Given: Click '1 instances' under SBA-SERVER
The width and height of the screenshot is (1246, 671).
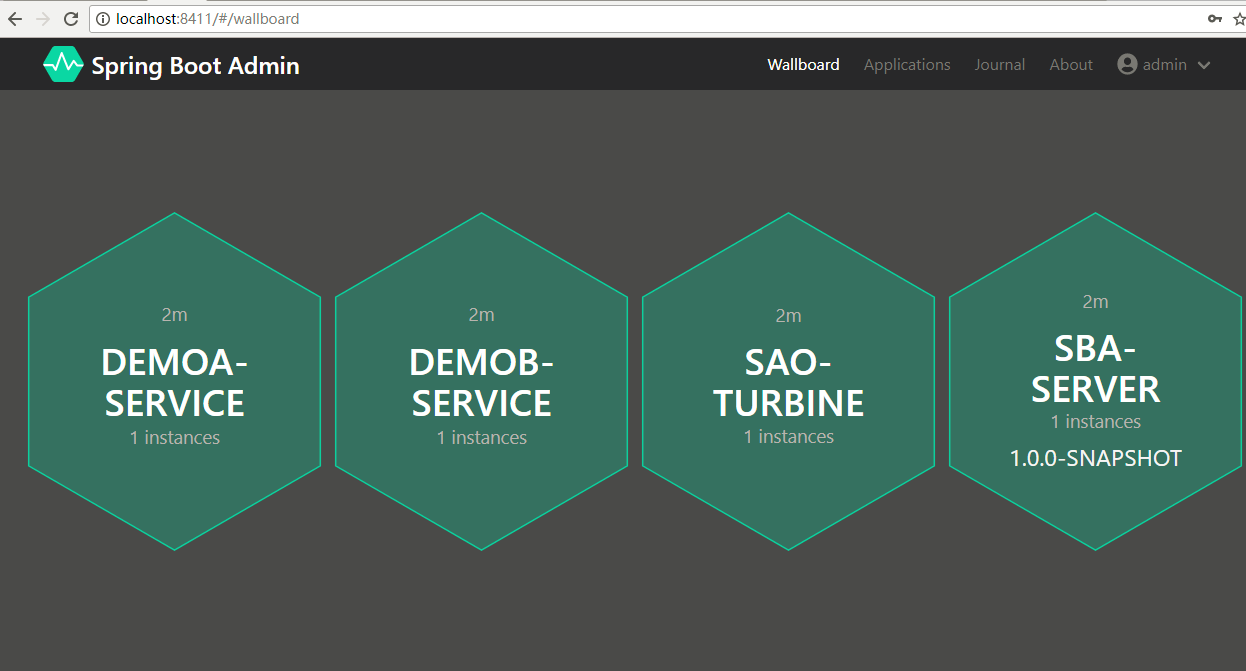Looking at the screenshot, I should (1095, 422).
